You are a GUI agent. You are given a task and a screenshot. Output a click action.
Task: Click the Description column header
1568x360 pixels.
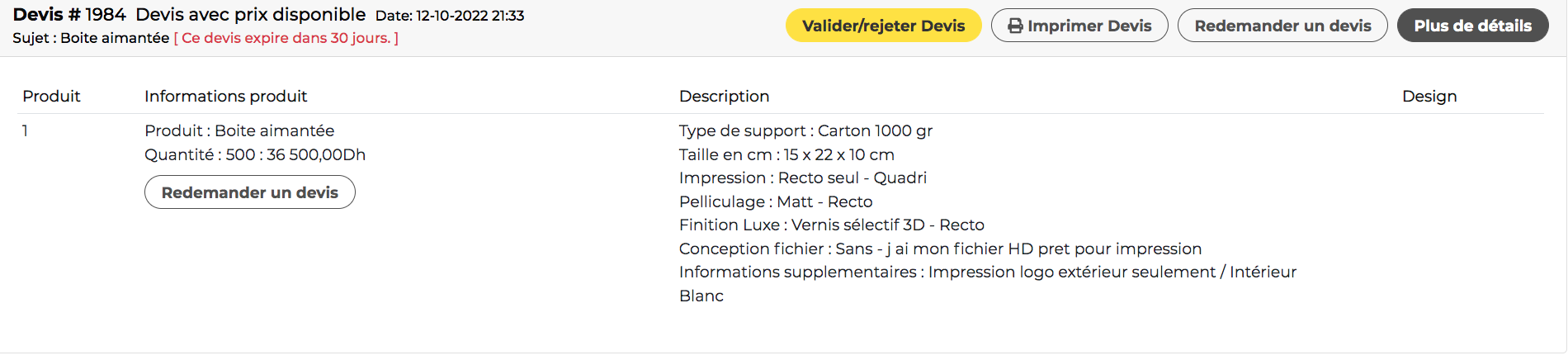coord(724,97)
